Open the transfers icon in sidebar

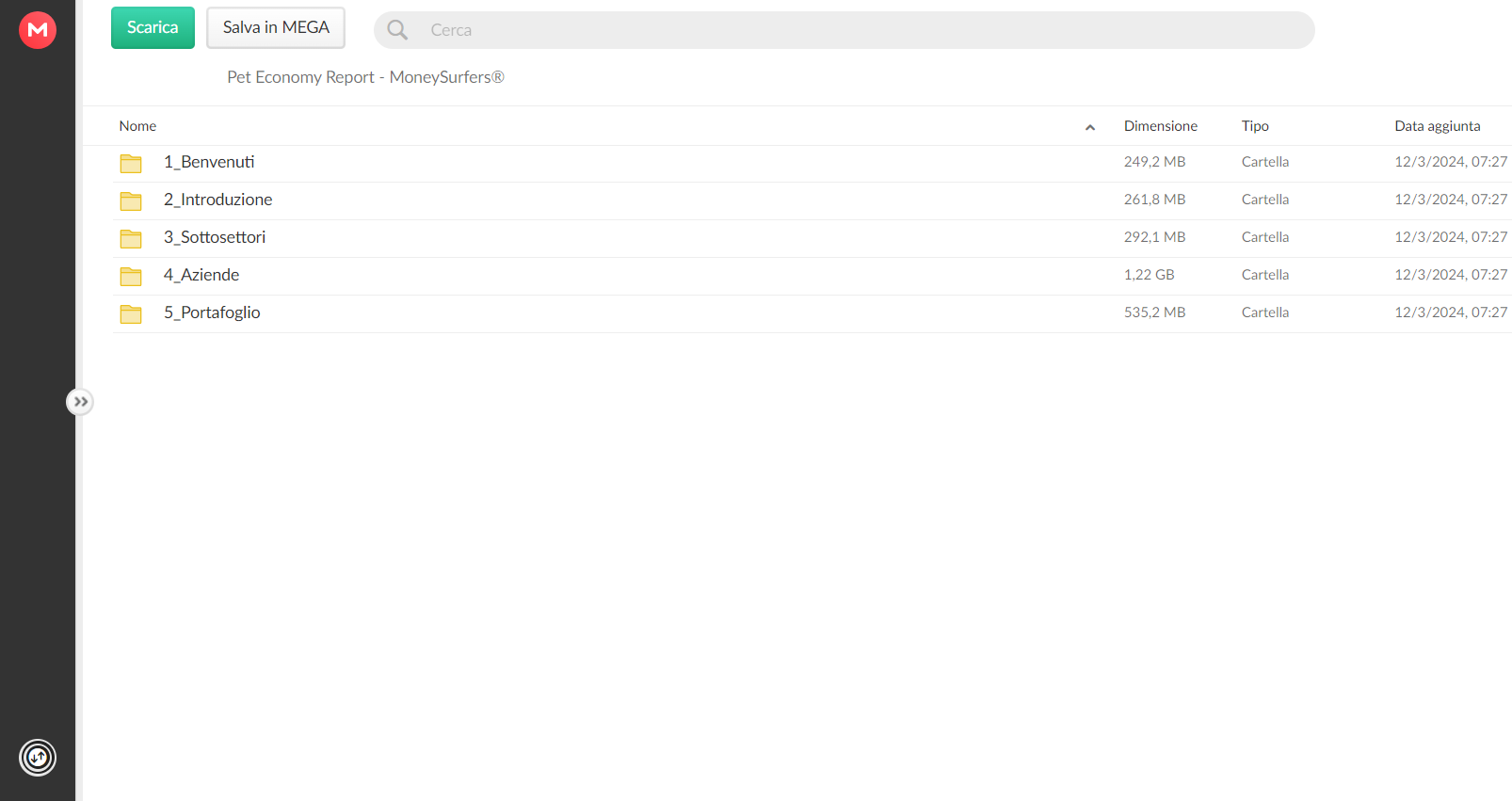point(38,758)
